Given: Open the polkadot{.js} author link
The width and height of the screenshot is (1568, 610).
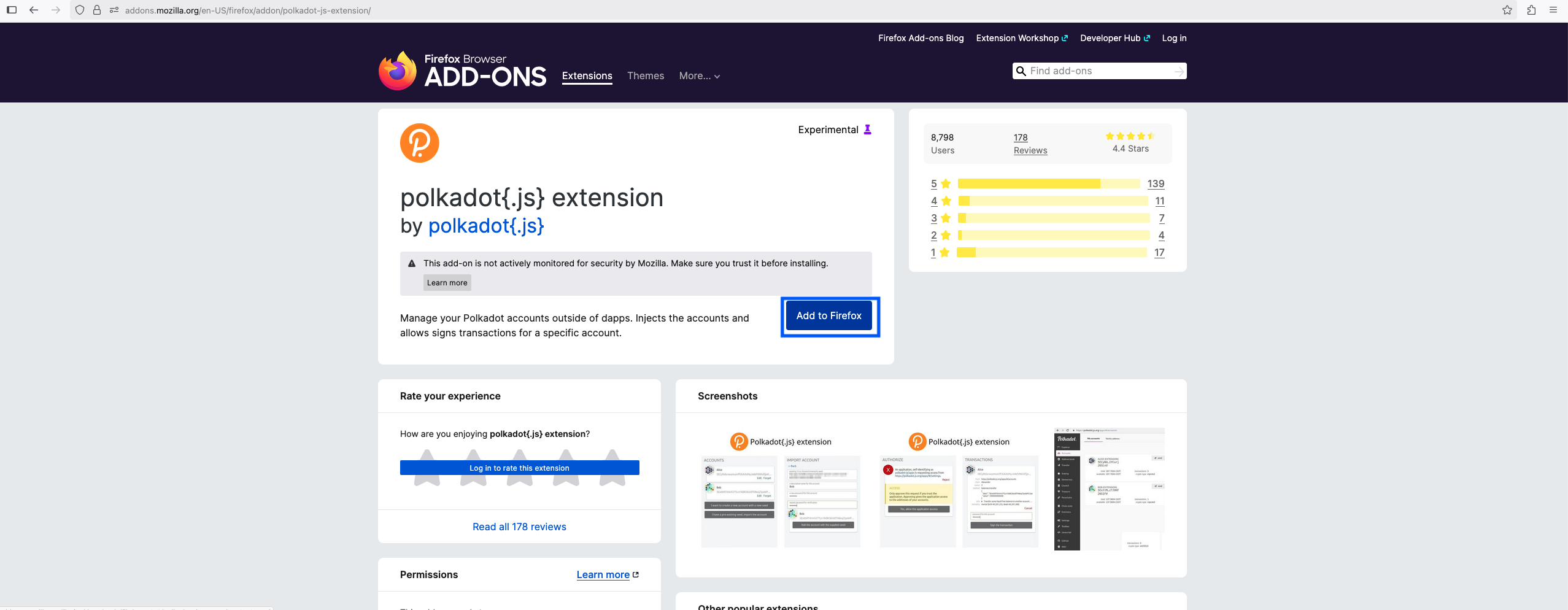Looking at the screenshot, I should 486,226.
